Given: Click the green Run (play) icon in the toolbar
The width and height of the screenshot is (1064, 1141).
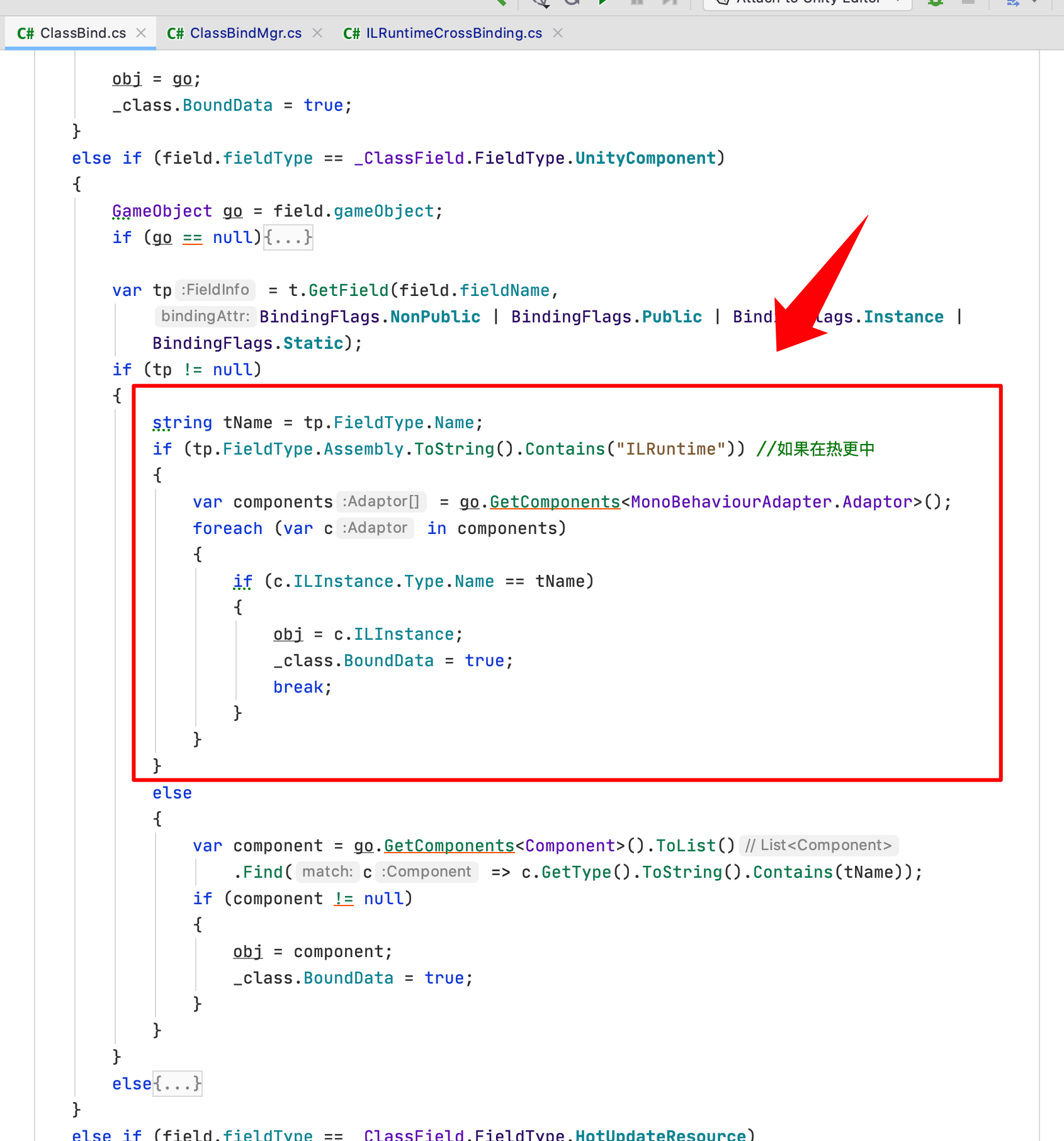Looking at the screenshot, I should pyautogui.click(x=603, y=3).
